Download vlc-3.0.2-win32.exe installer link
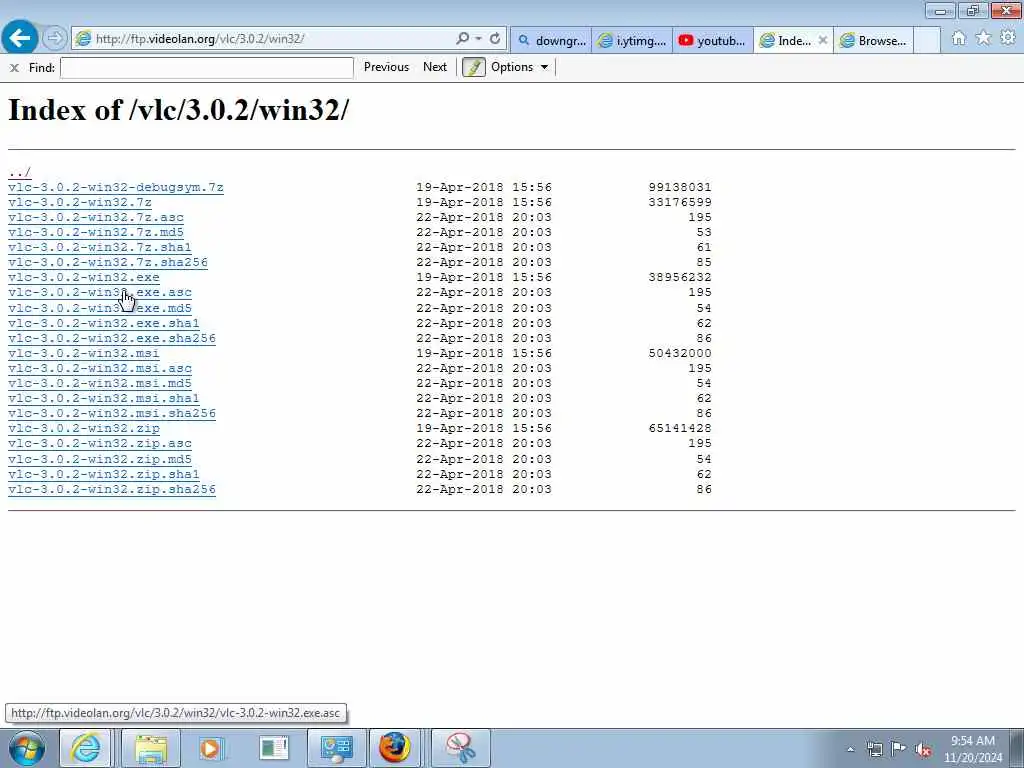The height and width of the screenshot is (768, 1024). 84,278
